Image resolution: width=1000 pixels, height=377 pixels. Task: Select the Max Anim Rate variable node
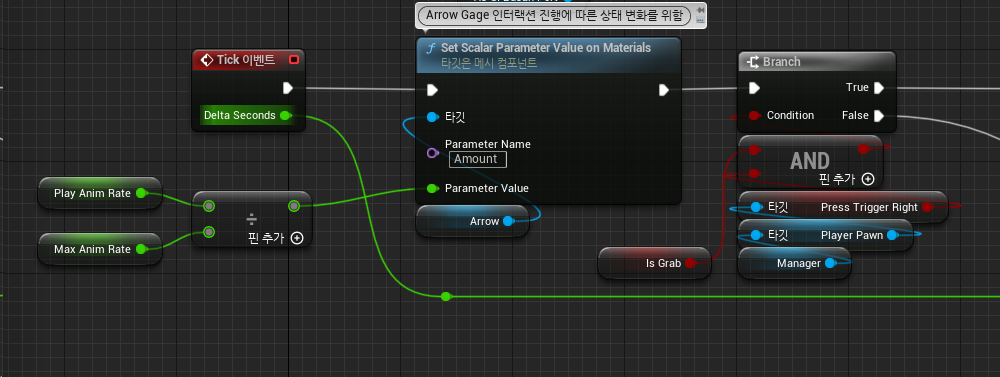click(x=99, y=249)
